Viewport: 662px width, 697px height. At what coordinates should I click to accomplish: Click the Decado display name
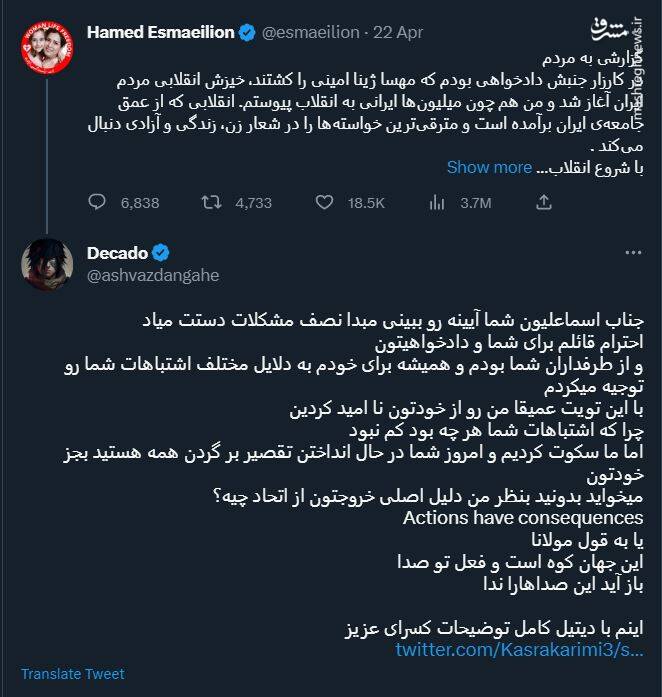[116, 252]
